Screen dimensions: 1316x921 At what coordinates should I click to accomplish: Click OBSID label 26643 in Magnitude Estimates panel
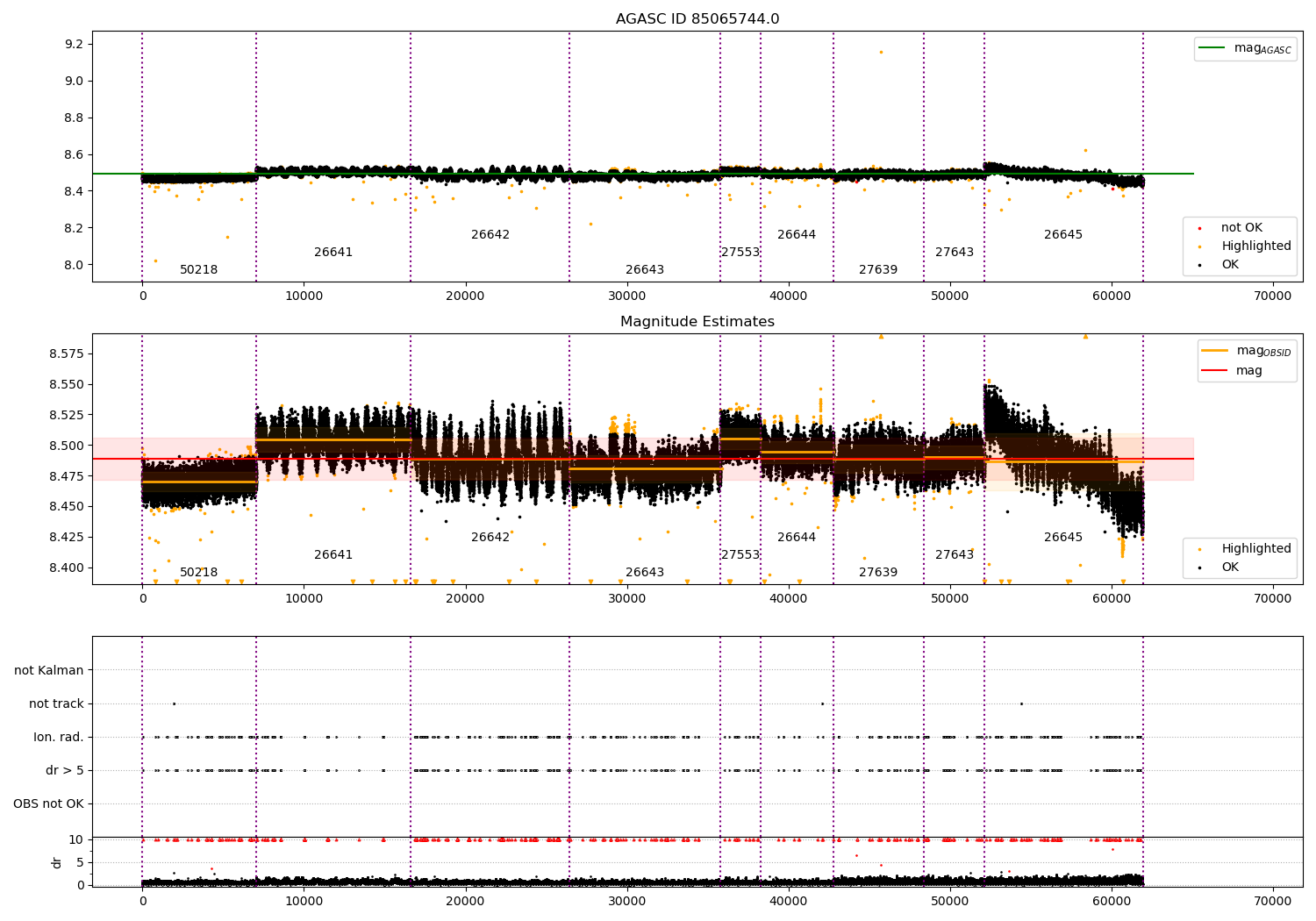645,573
